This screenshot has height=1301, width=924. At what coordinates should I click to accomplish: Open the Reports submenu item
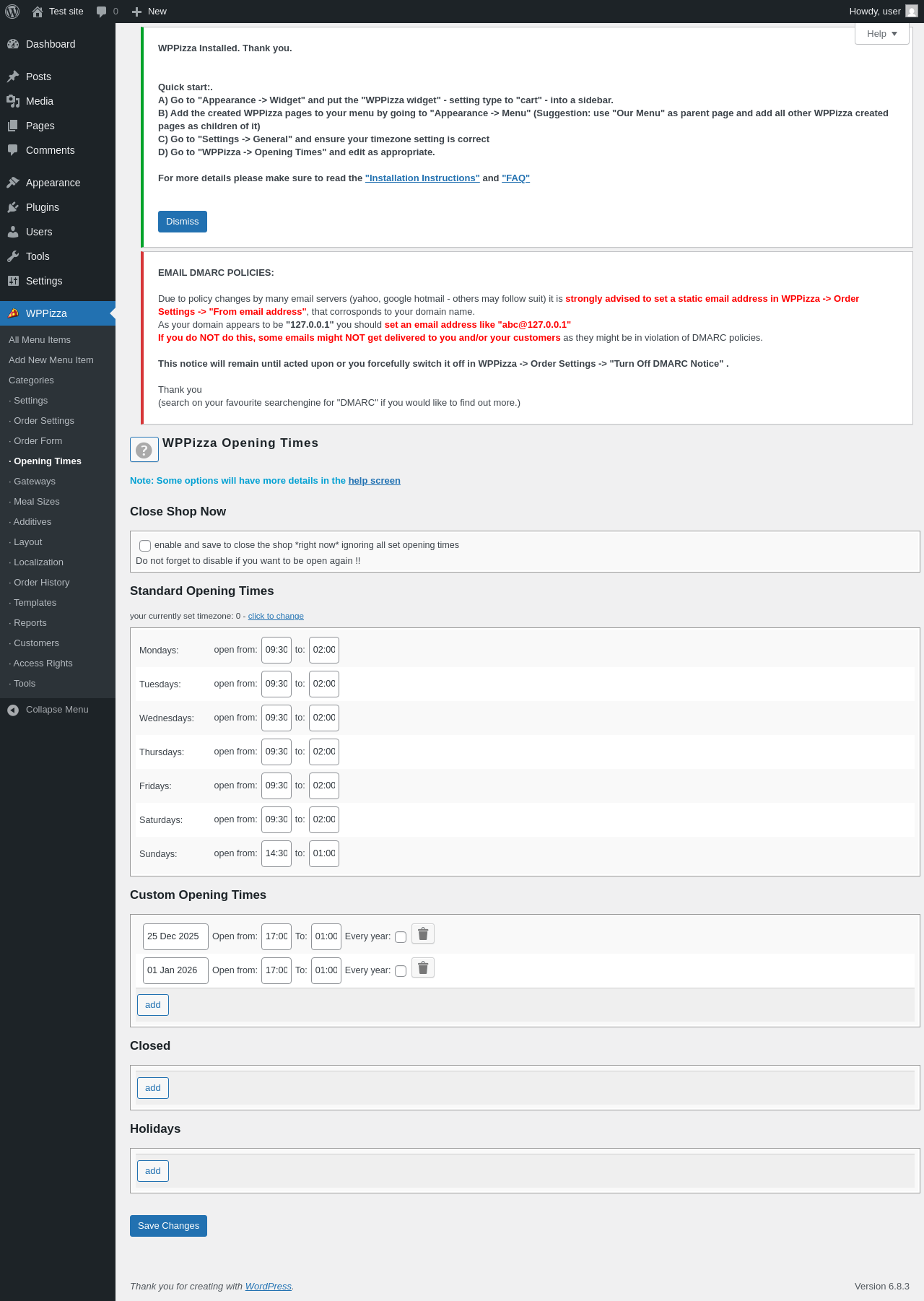click(x=27, y=623)
